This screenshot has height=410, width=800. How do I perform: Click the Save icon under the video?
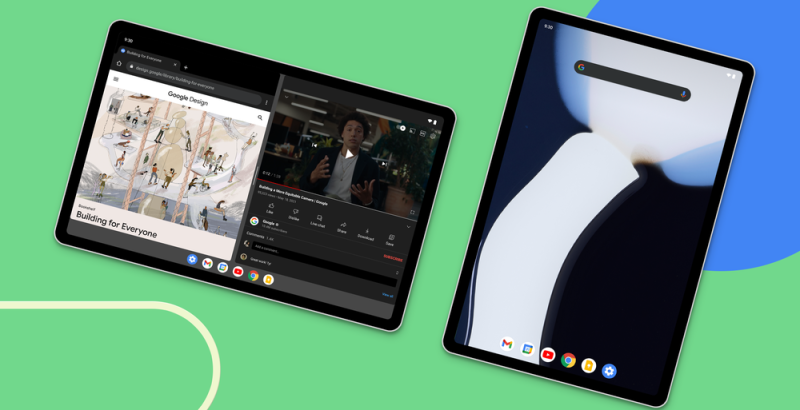(390, 239)
